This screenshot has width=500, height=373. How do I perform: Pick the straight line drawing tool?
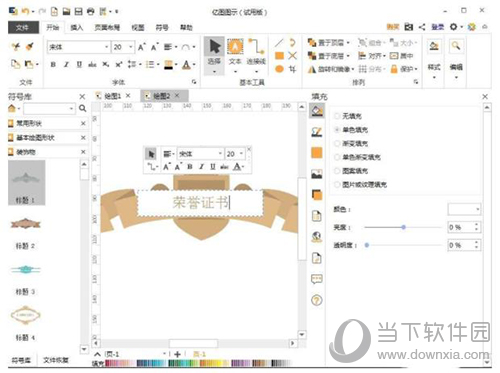pyautogui.click(x=279, y=43)
